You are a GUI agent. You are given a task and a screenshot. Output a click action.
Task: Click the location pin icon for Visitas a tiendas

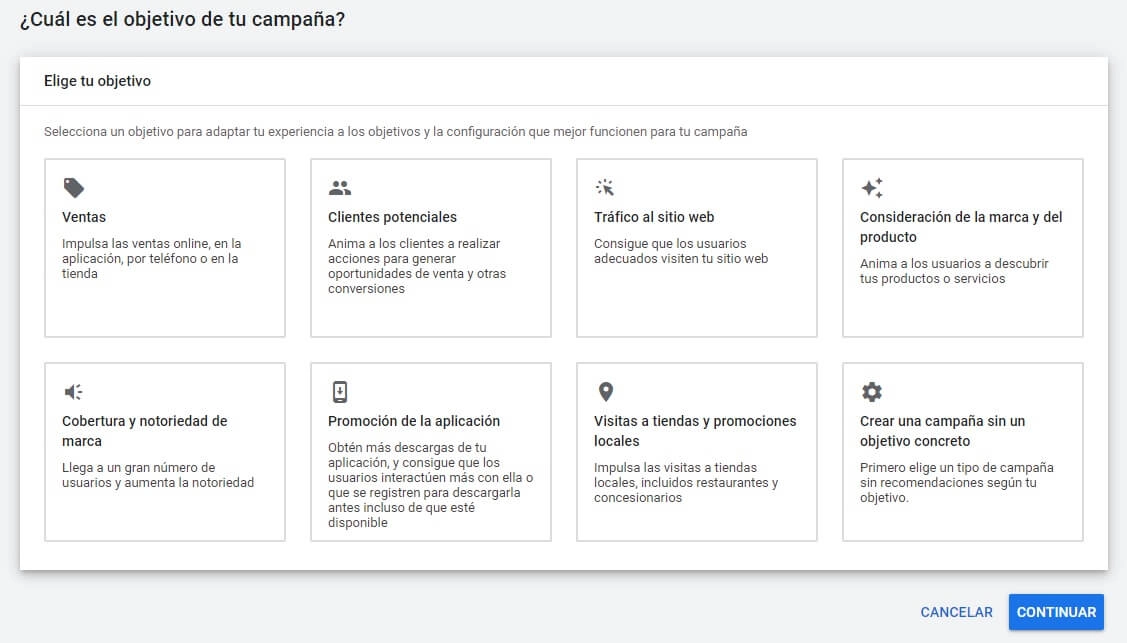(x=606, y=392)
